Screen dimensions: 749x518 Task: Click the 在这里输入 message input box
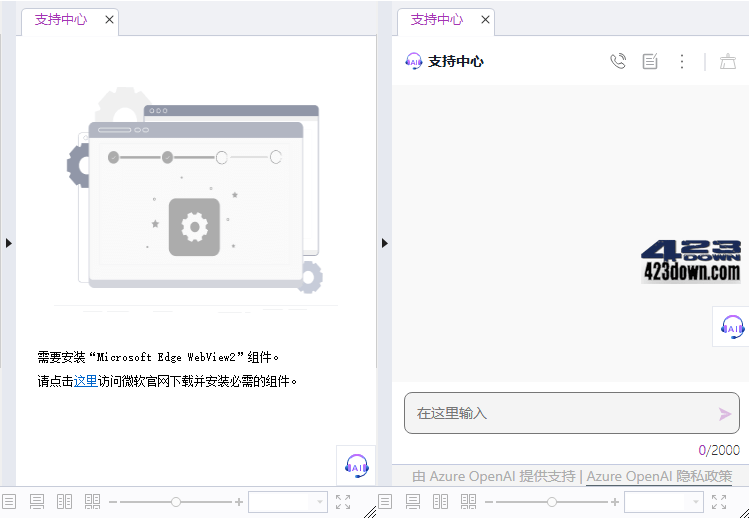point(572,413)
